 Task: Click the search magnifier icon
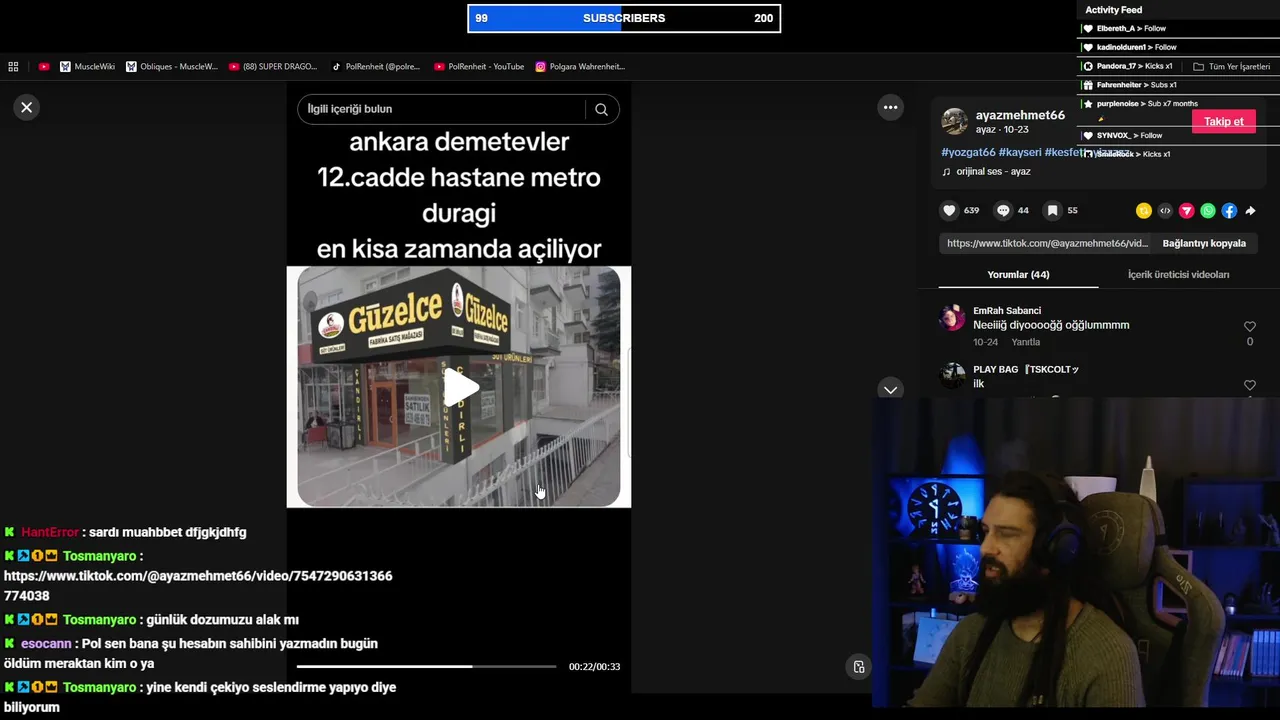click(x=601, y=109)
